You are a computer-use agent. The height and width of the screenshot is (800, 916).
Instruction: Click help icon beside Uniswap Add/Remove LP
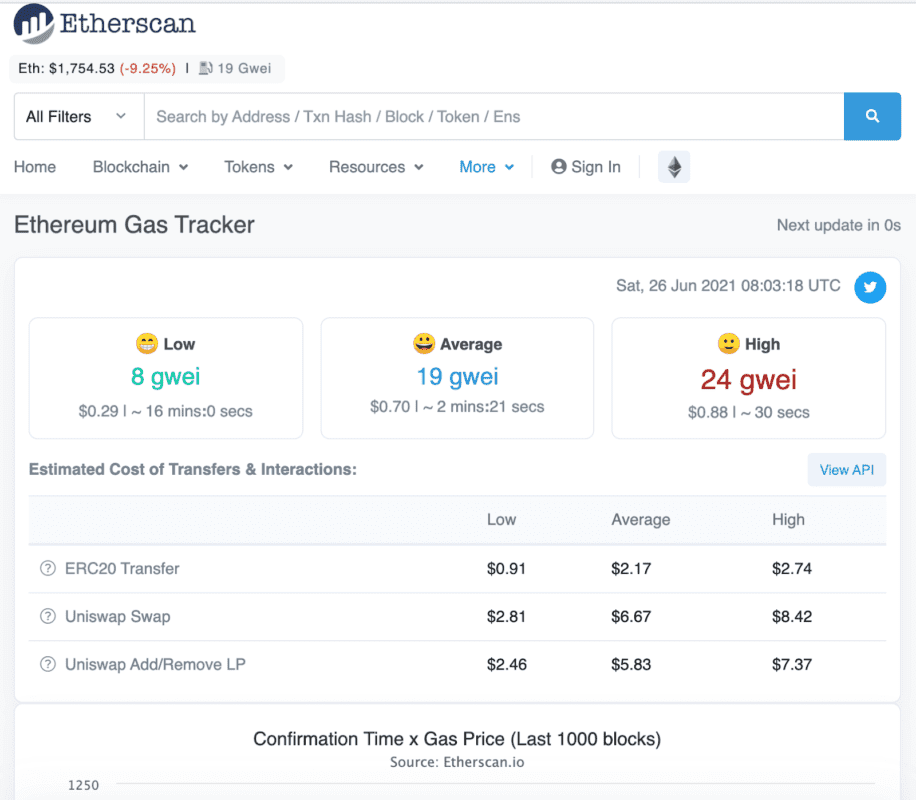47,664
